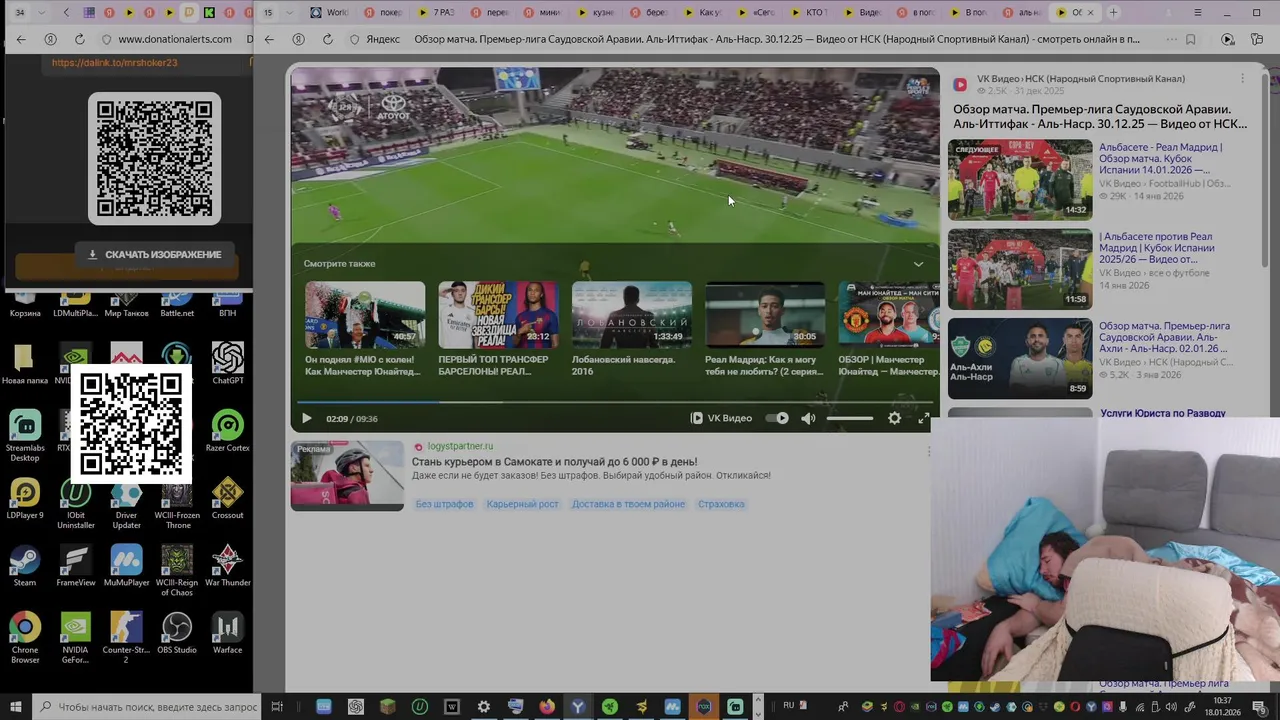Open the FrameView desktop shortcut
The width and height of the screenshot is (1280, 720).
coord(76,565)
